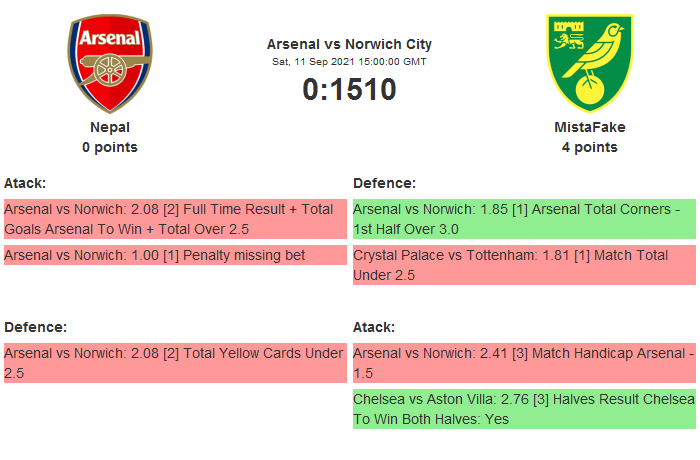The image size is (700, 460).
Task: Click Nepal's 0 points label
Action: click(110, 147)
